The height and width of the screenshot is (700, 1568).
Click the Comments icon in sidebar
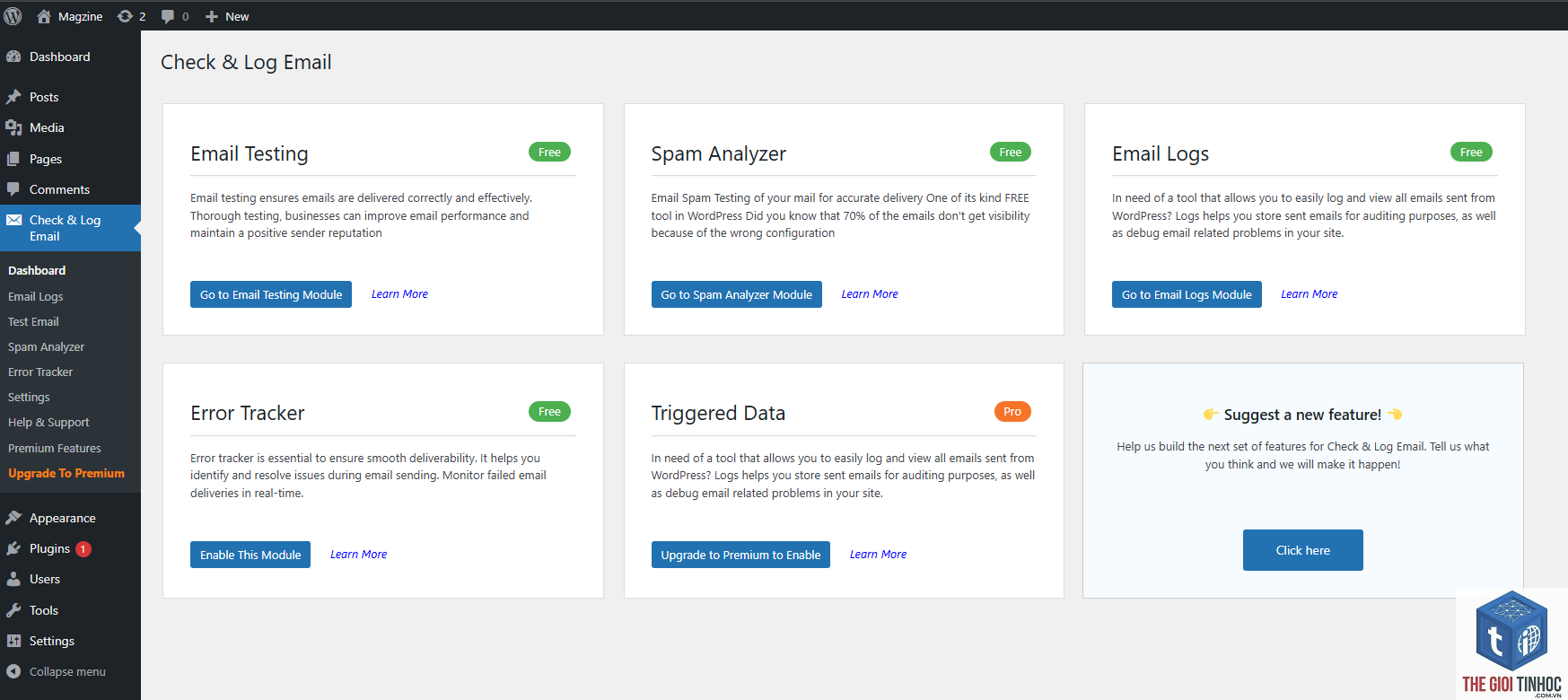click(13, 189)
